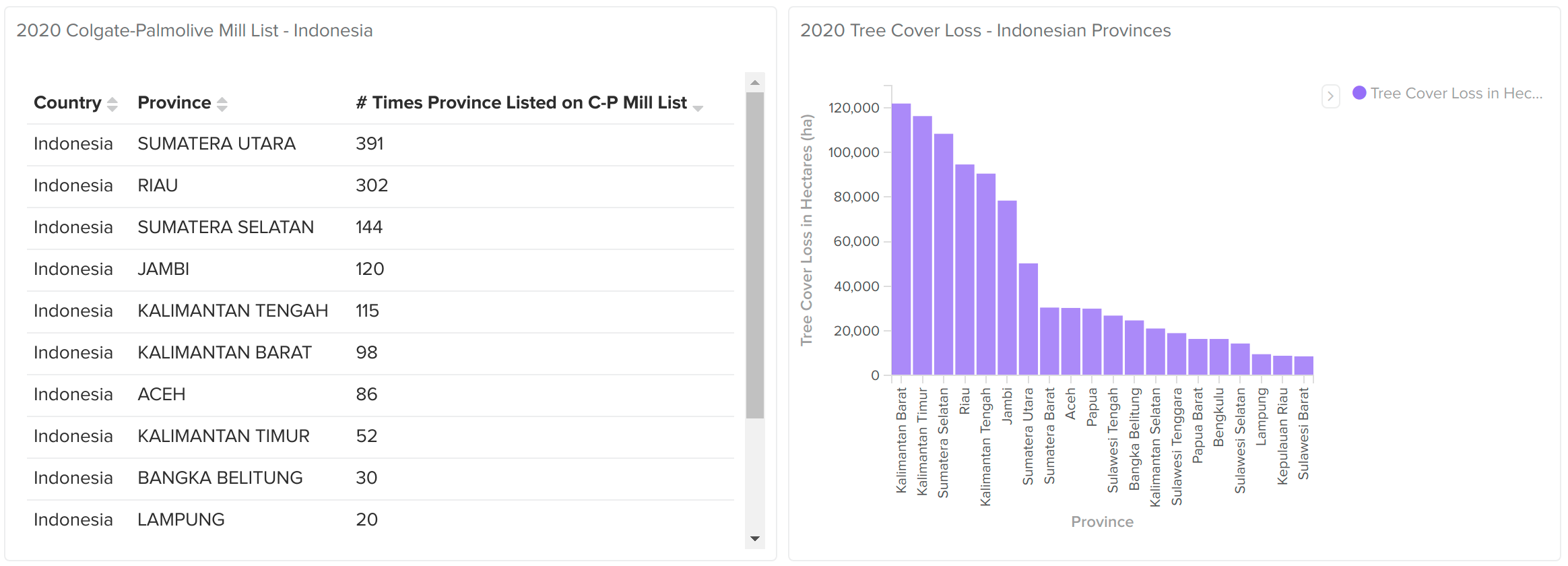Click the Country header text
The height and width of the screenshot is (566, 1568).
click(67, 102)
